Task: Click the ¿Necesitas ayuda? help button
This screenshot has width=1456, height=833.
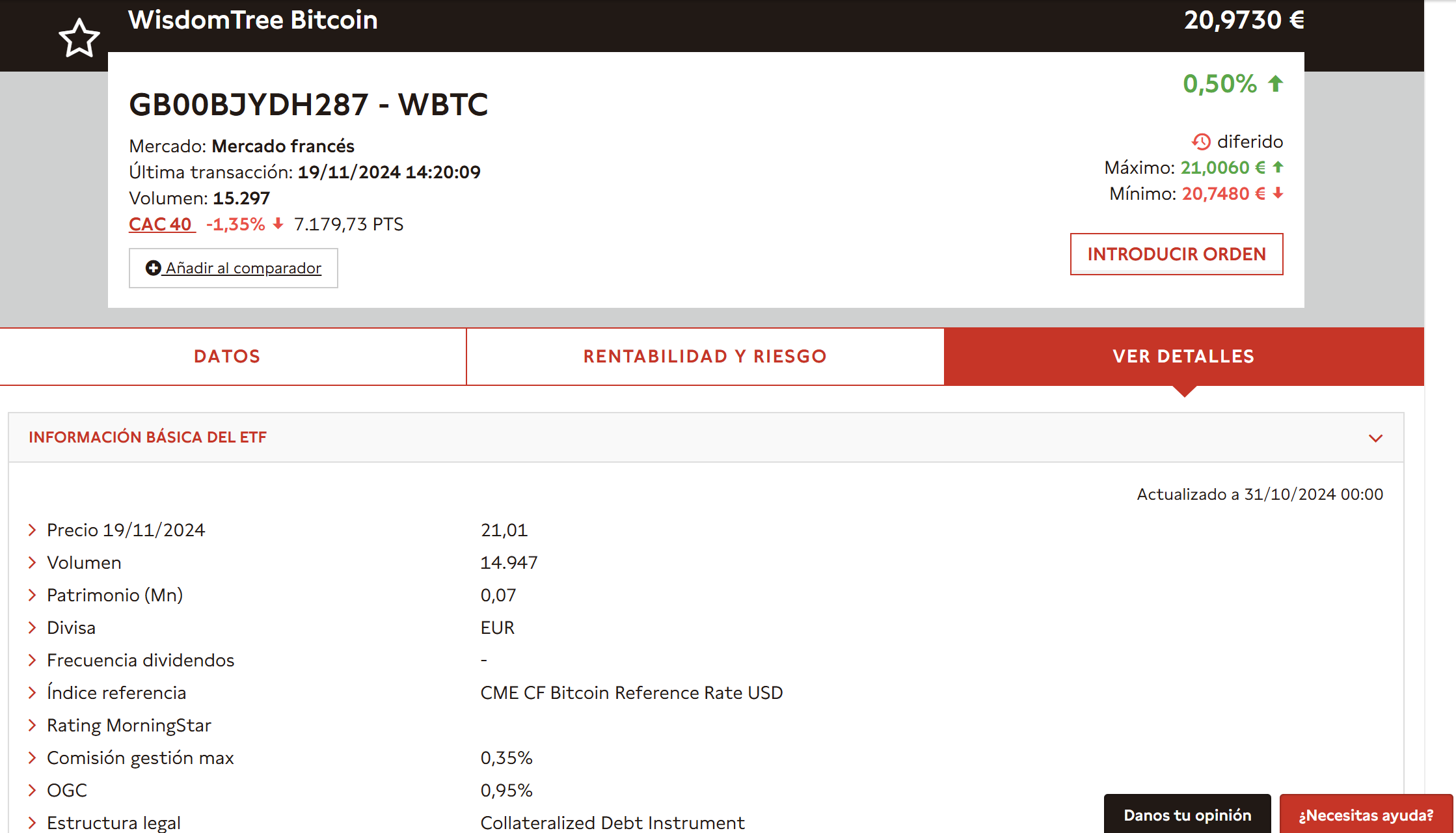Action: pyautogui.click(x=1366, y=814)
